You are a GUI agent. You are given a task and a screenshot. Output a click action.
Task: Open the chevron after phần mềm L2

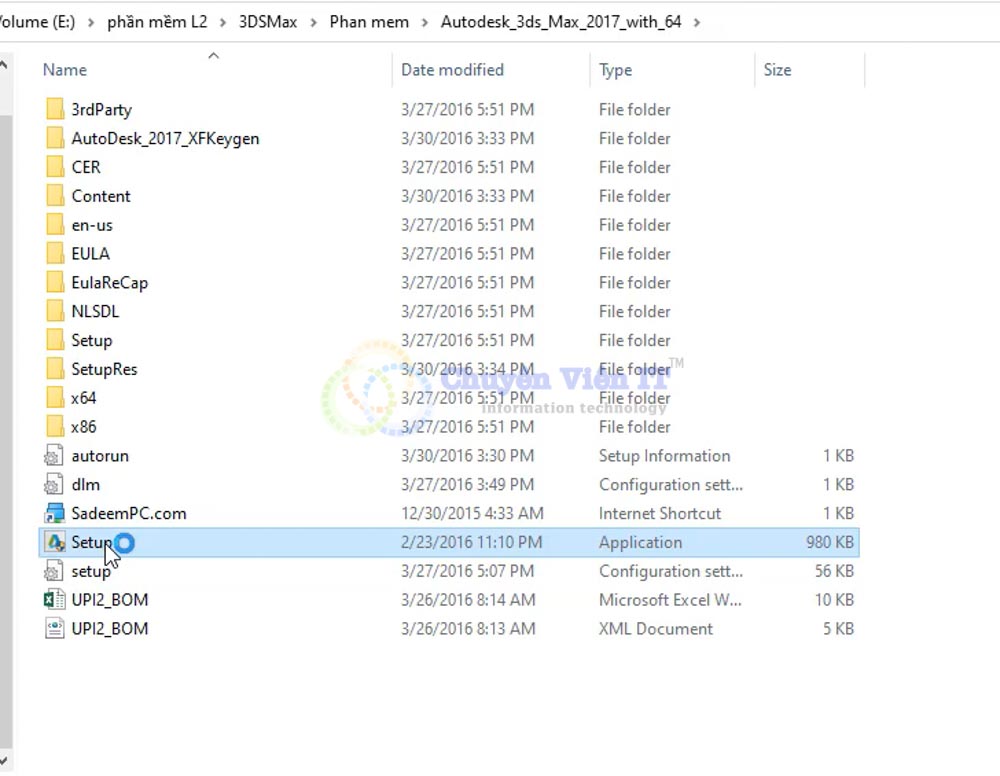coord(223,22)
